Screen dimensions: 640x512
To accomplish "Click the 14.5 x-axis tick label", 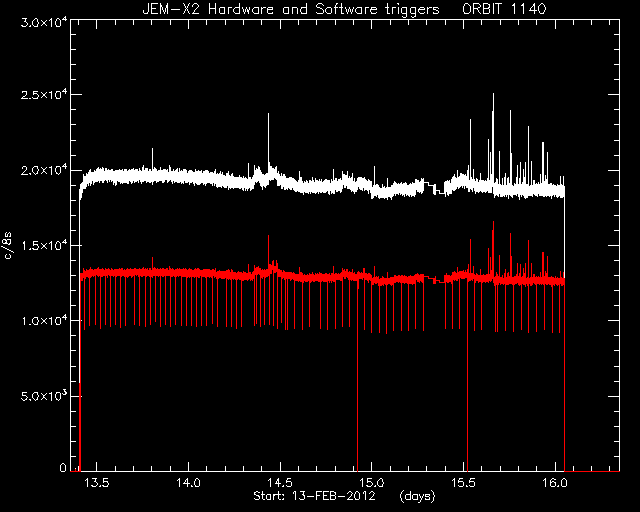I will pyautogui.click(x=280, y=483).
